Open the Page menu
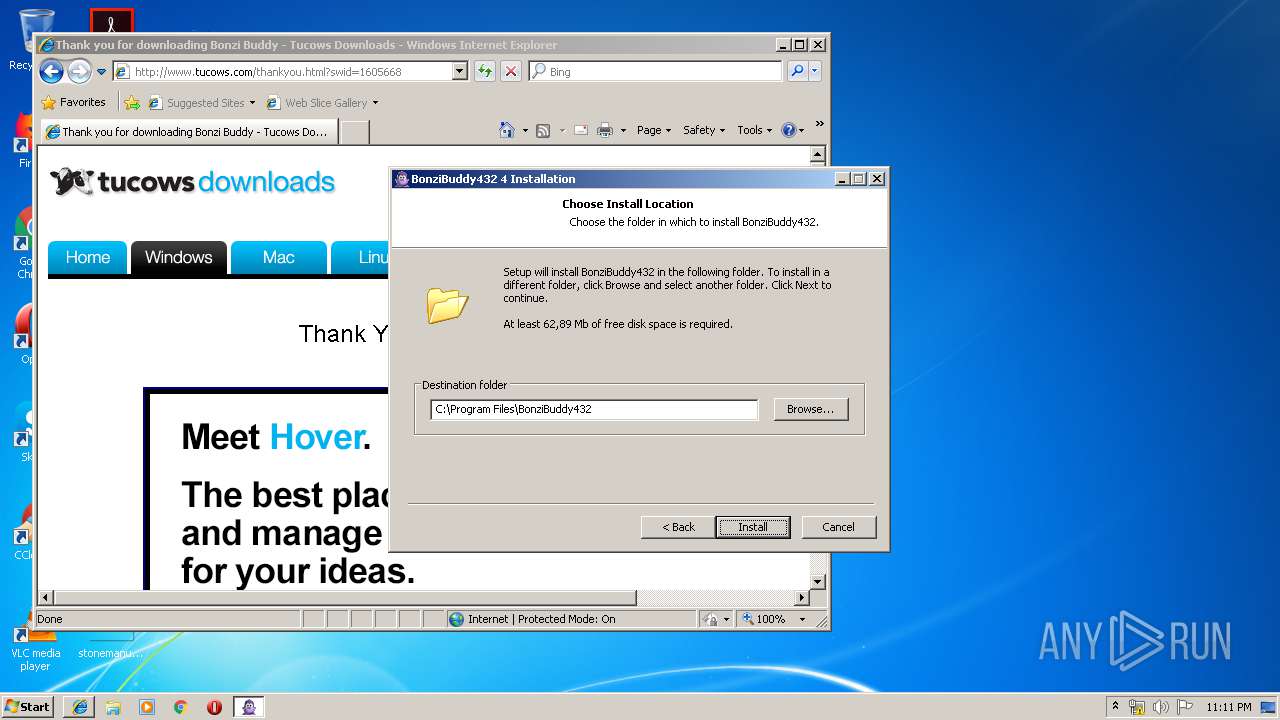 tap(654, 130)
